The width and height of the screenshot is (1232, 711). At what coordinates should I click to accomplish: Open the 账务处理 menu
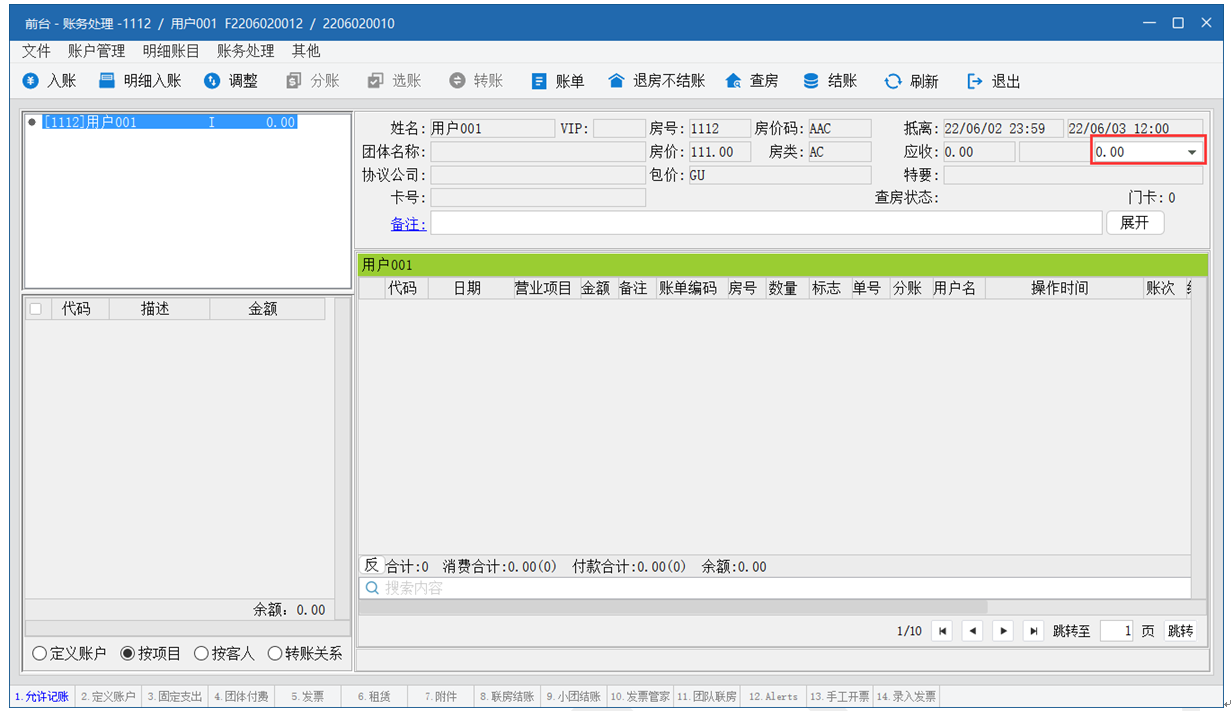245,51
